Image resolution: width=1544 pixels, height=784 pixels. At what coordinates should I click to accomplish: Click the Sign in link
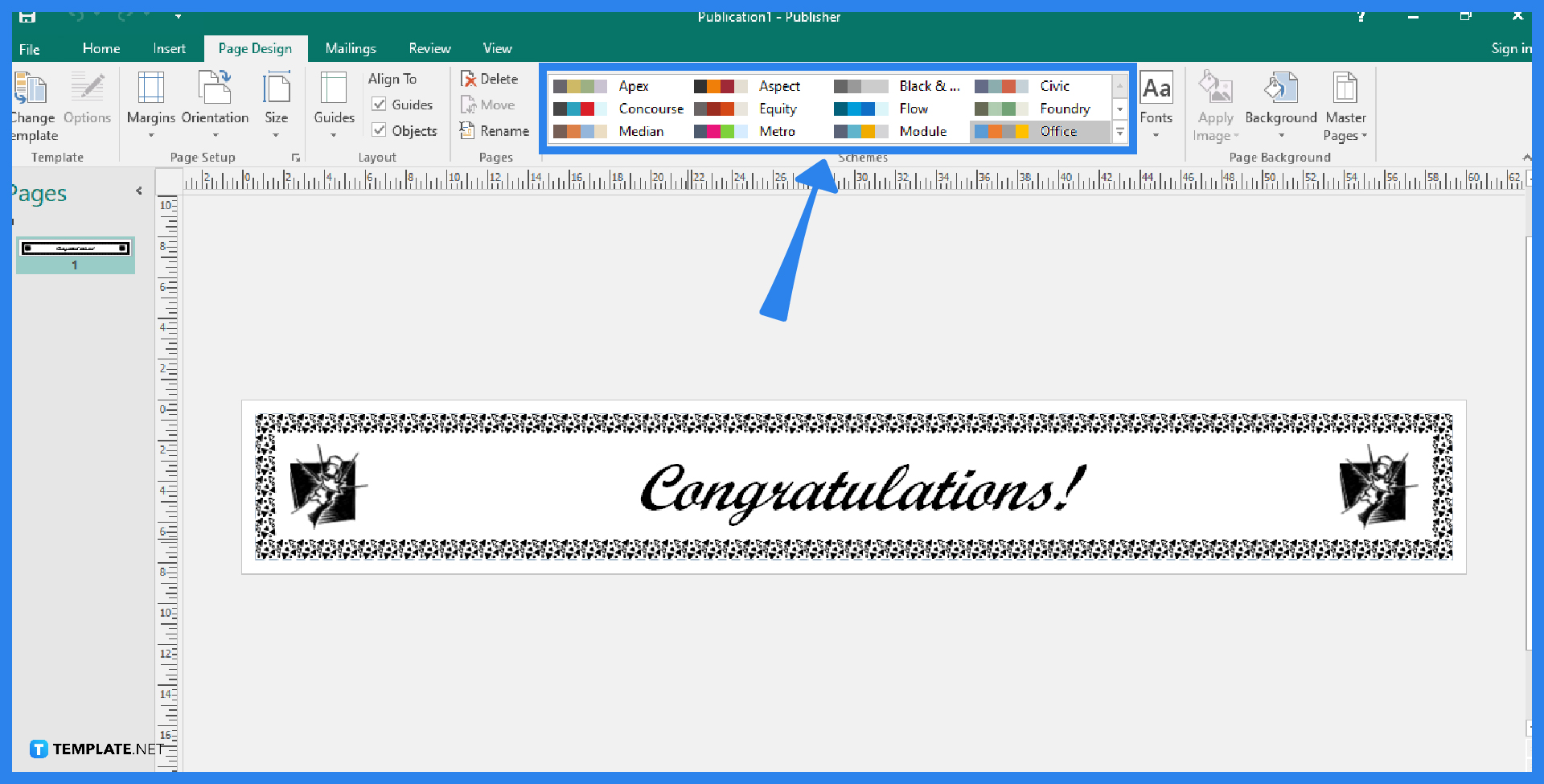point(1510,48)
